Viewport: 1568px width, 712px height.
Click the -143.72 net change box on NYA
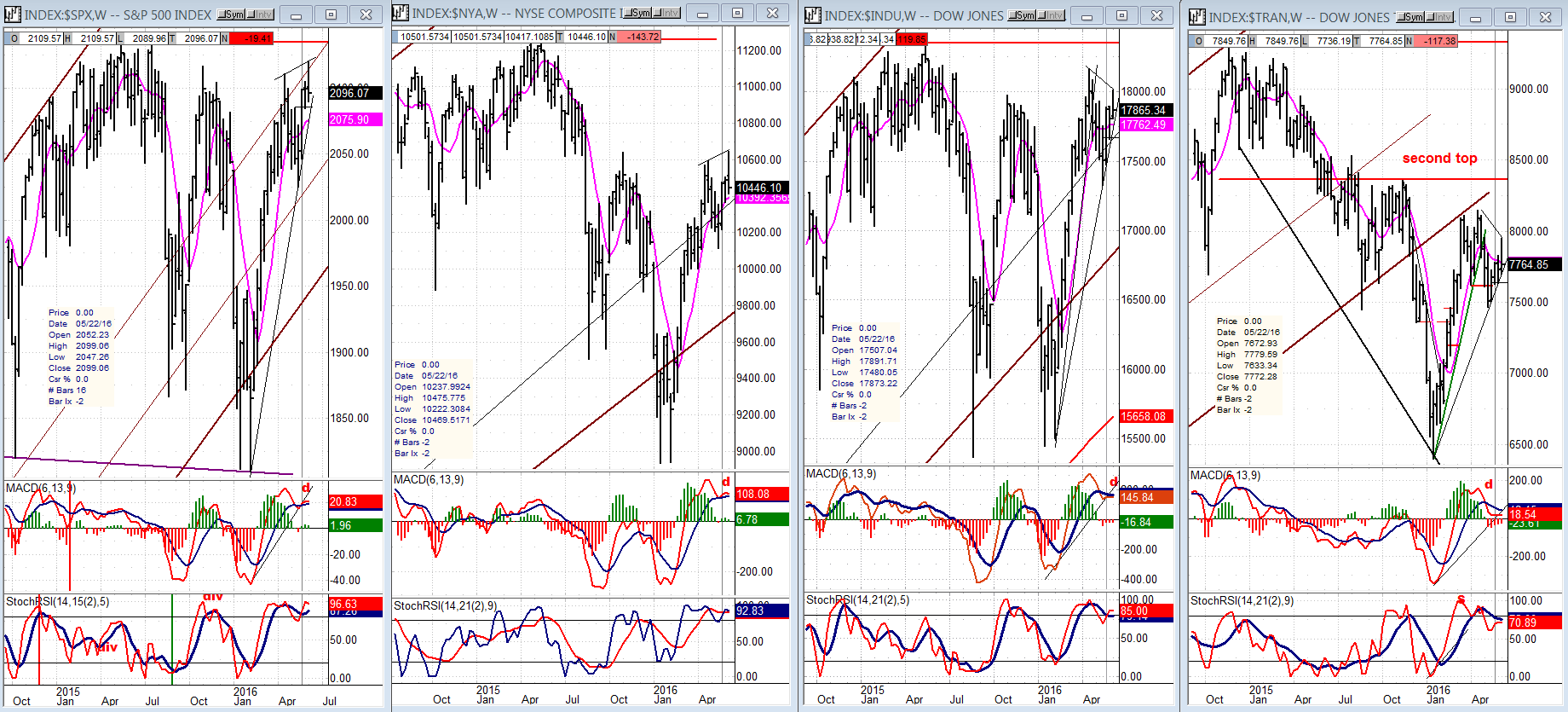click(638, 37)
